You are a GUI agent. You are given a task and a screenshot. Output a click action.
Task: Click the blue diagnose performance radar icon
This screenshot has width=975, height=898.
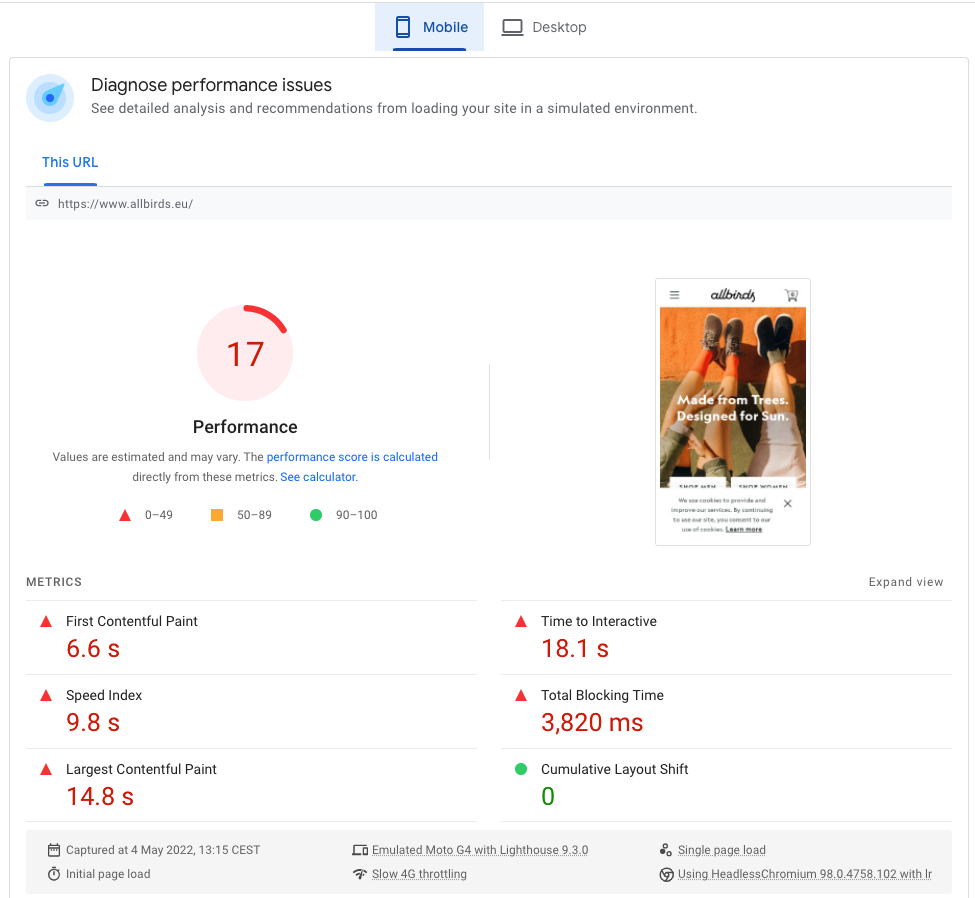point(50,98)
